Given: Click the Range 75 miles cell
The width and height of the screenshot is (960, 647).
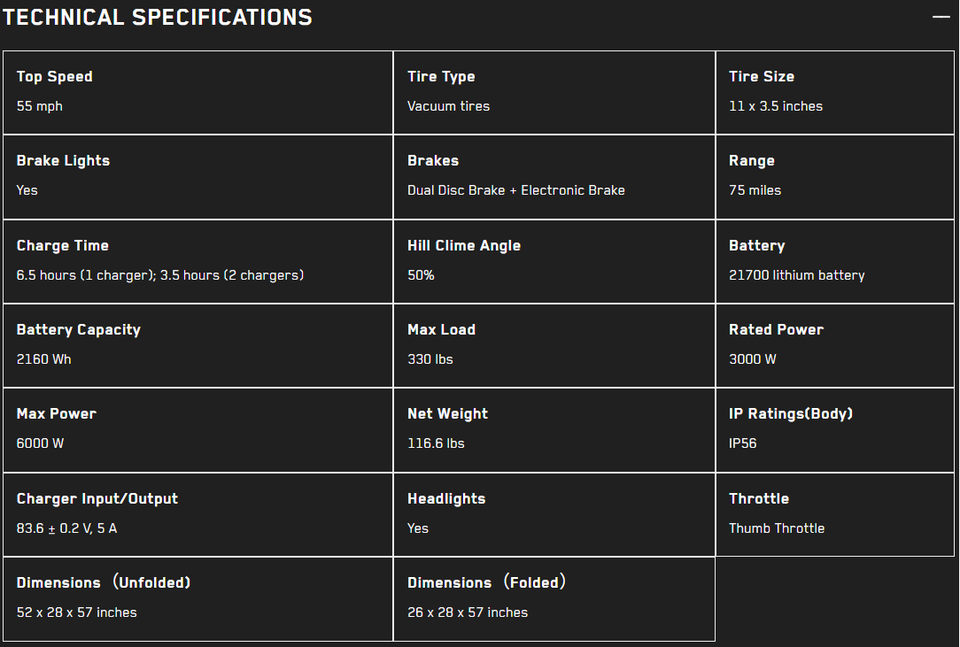Looking at the screenshot, I should (x=835, y=177).
